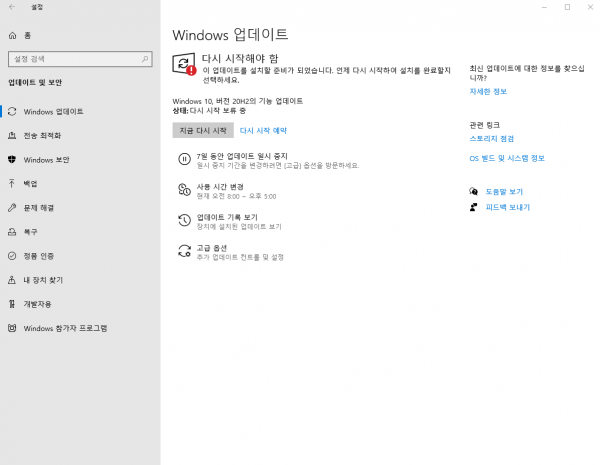This screenshot has width=600, height=465.
Task: Click the 상태: 다시 시작 보류 중 text
Action: (209, 111)
